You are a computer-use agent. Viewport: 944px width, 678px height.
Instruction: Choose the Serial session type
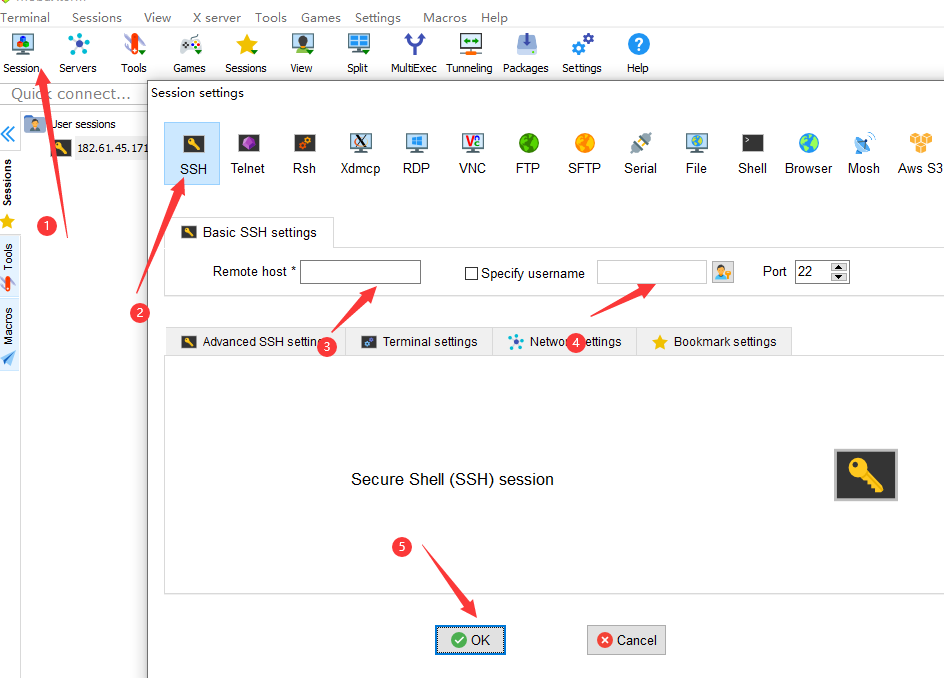tap(640, 154)
